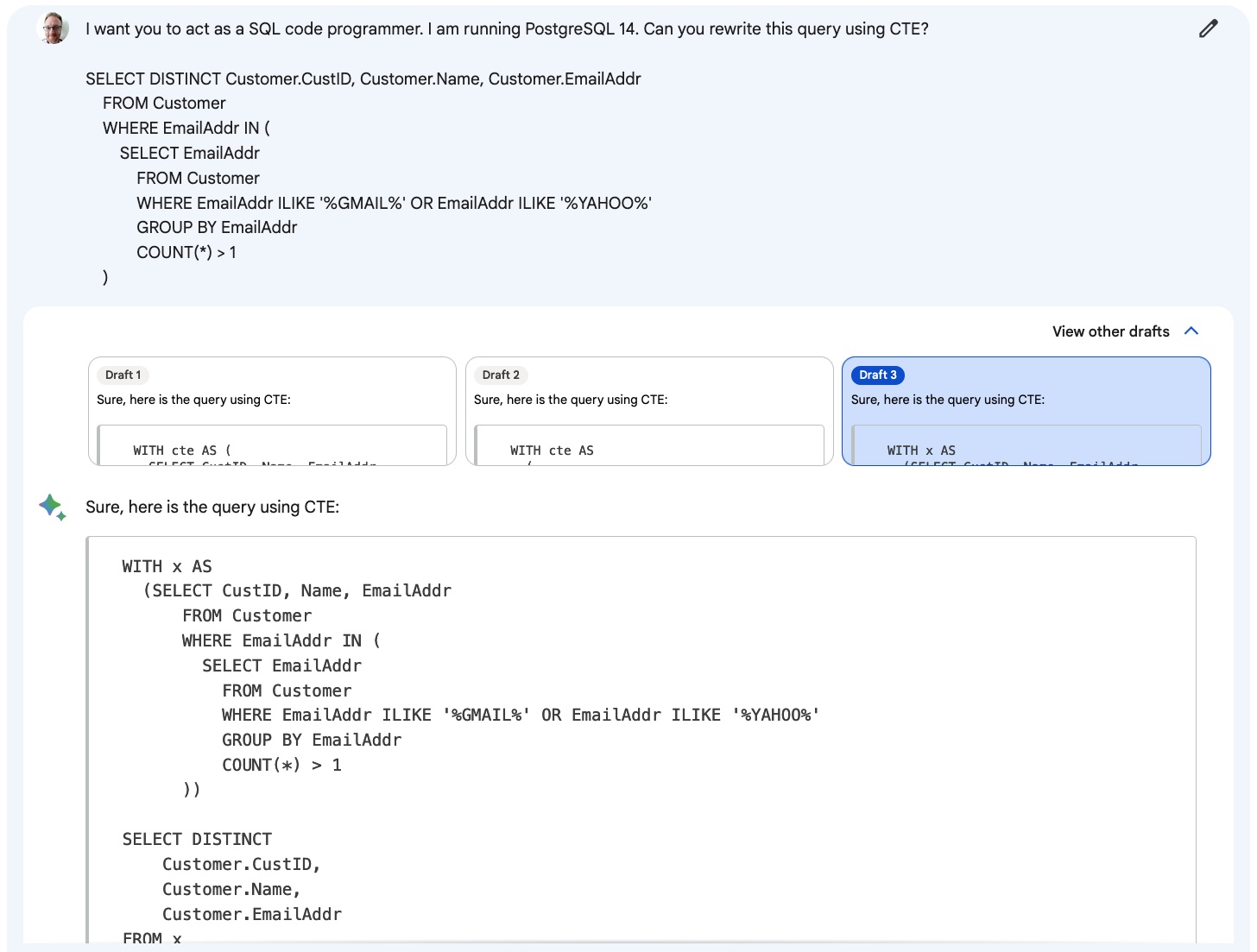Click the 'Customer.Name,' line in the code block
This screenshot has height=952, width=1257.
click(x=231, y=889)
